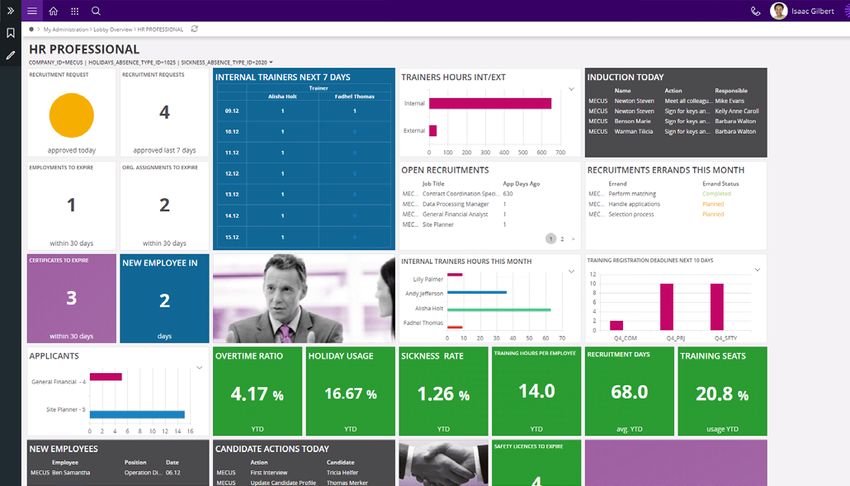Click the refresh icon beside breadcrumb

tap(194, 29)
